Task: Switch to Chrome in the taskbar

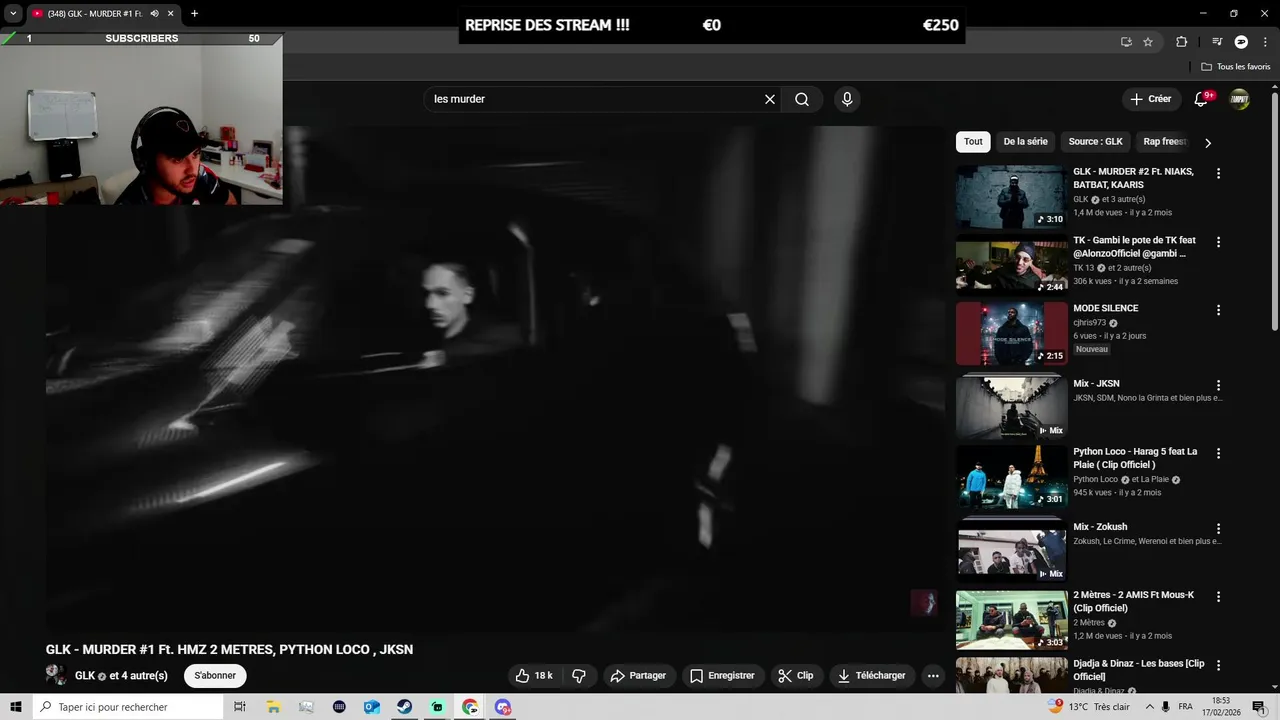Action: pyautogui.click(x=470, y=707)
